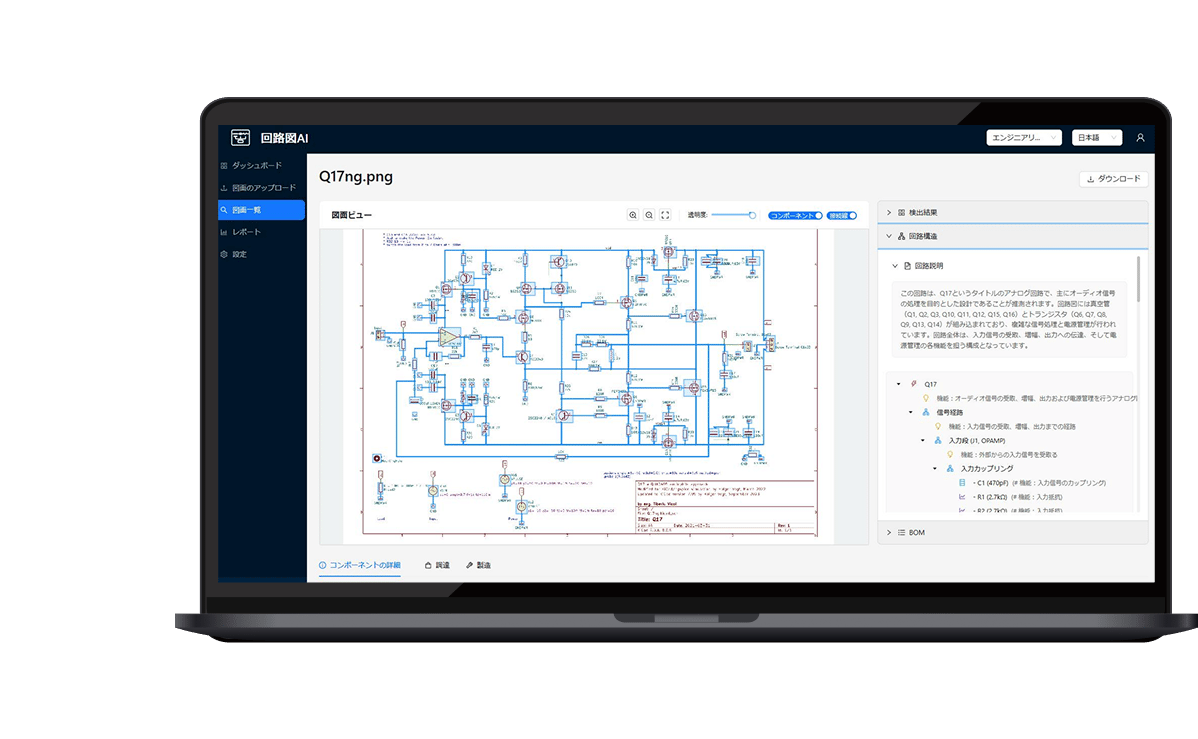The height and width of the screenshot is (739, 1198).
Task: Click the 透明度 slider handle
Action: pyautogui.click(x=752, y=215)
